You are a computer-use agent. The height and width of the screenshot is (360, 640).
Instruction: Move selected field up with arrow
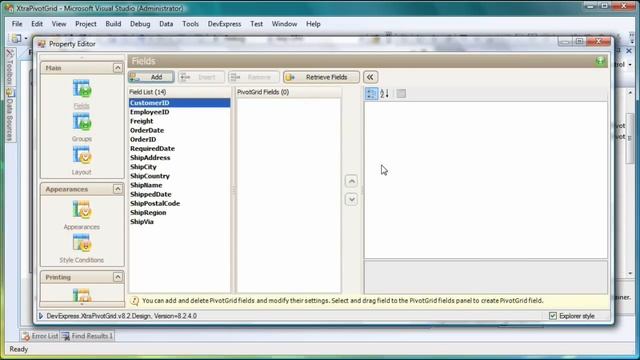(351, 181)
